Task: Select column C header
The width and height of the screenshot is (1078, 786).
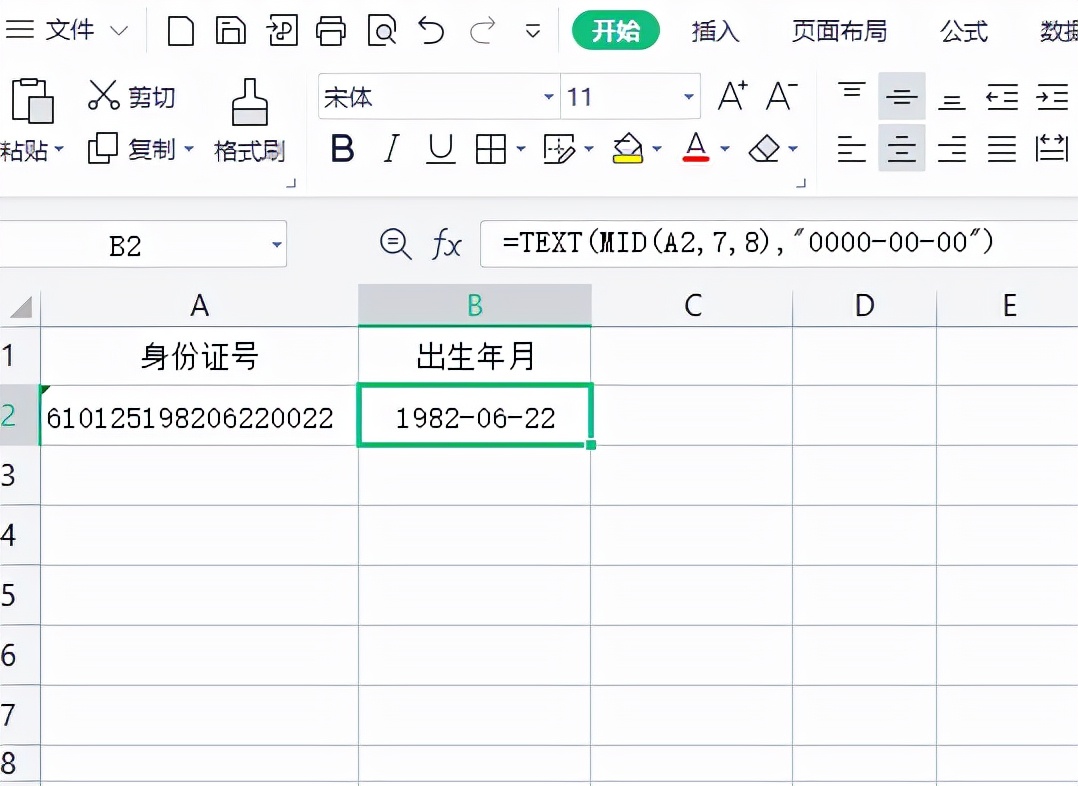Action: point(692,305)
